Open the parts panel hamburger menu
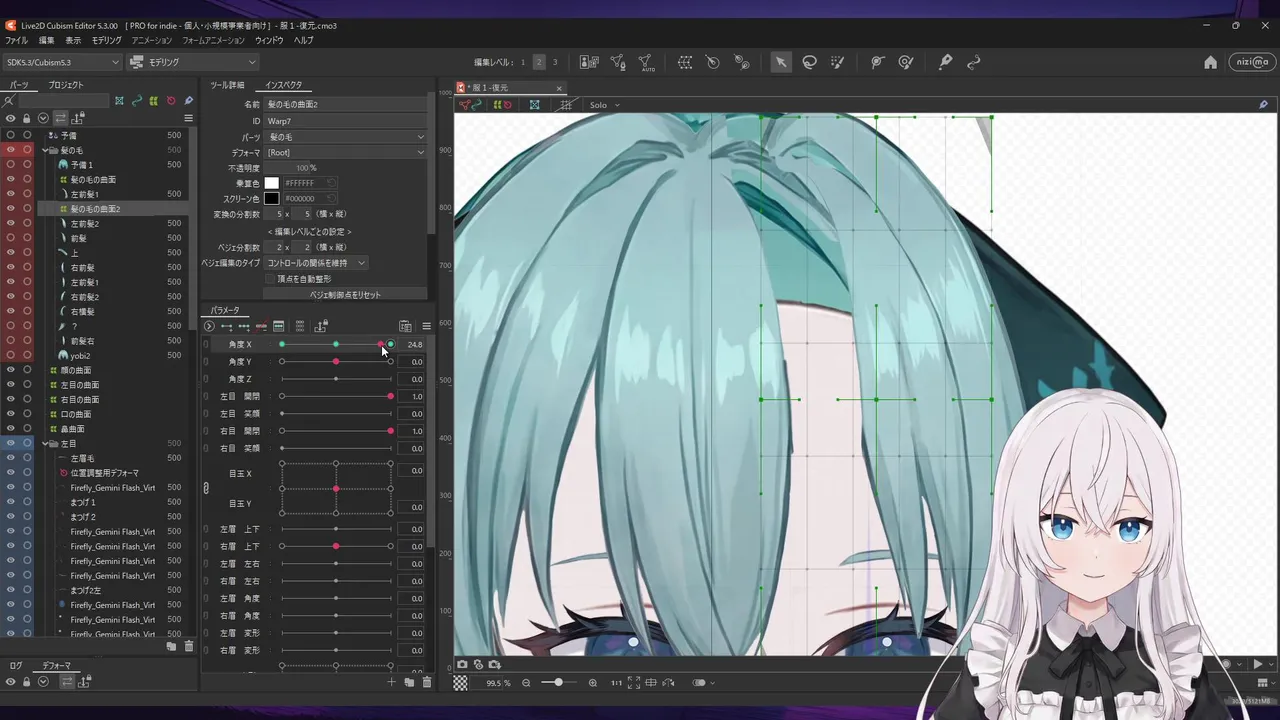Image resolution: width=1280 pixels, height=720 pixels. tap(188, 118)
